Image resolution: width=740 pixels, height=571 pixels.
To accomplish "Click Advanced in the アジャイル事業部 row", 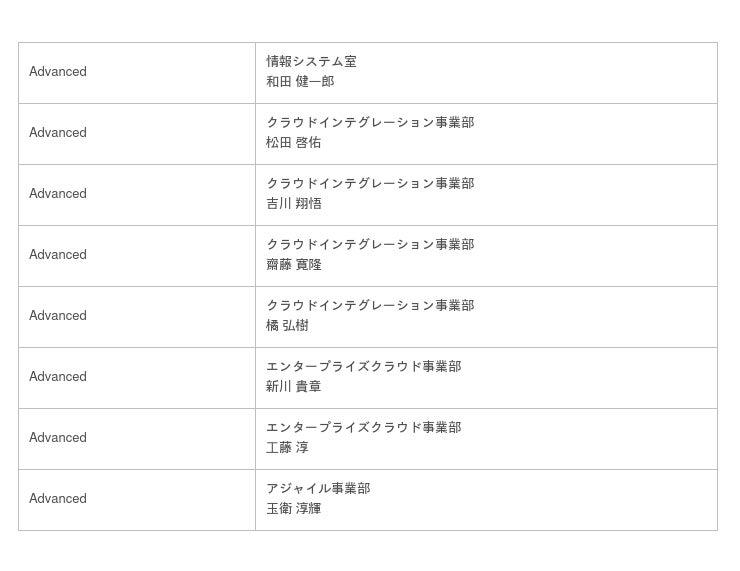I will tap(58, 499).
